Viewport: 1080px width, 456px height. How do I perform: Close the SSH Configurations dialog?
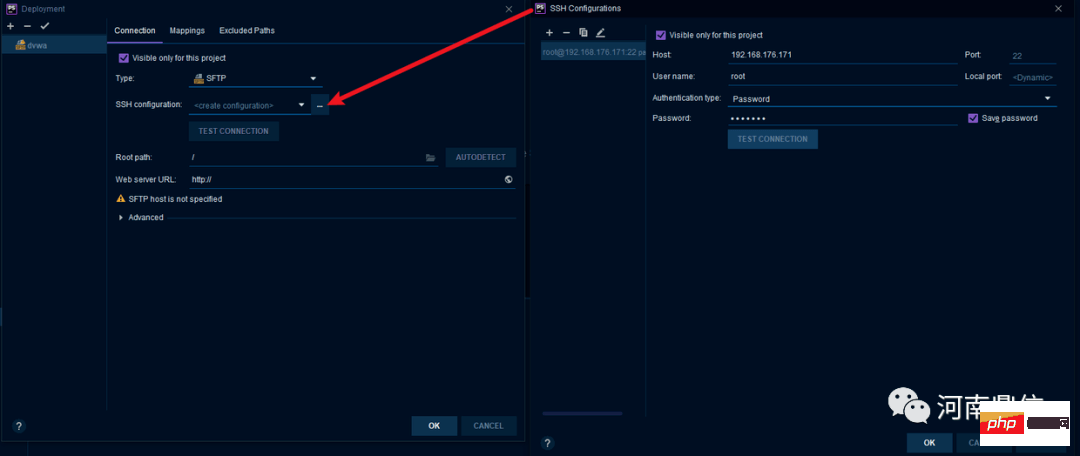click(1059, 8)
